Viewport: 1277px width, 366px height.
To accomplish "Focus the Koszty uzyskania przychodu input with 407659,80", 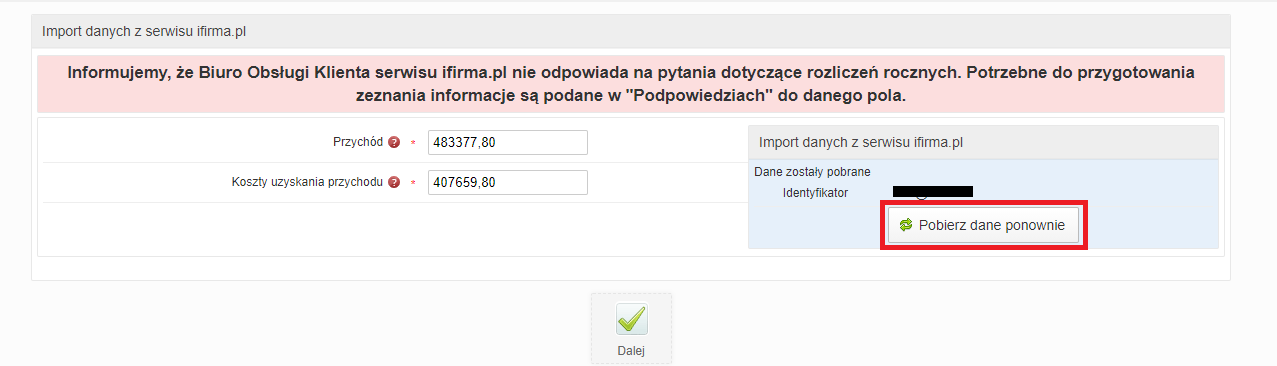I will pyautogui.click(x=507, y=183).
